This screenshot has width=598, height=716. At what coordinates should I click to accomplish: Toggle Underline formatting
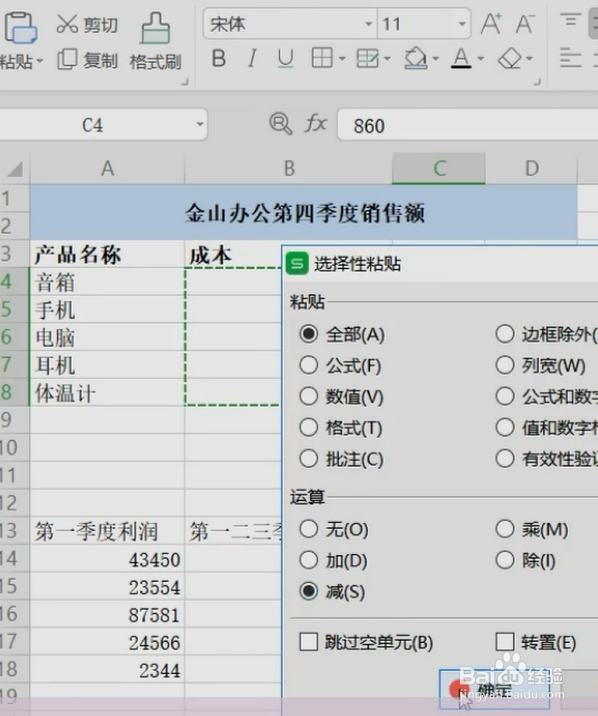click(x=286, y=59)
